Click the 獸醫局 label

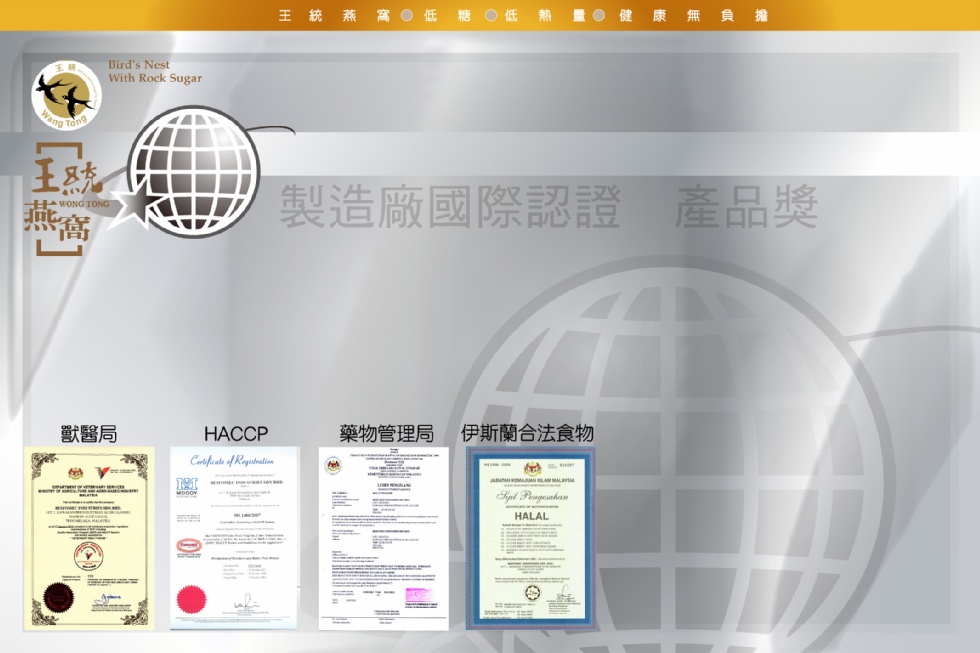point(89,434)
